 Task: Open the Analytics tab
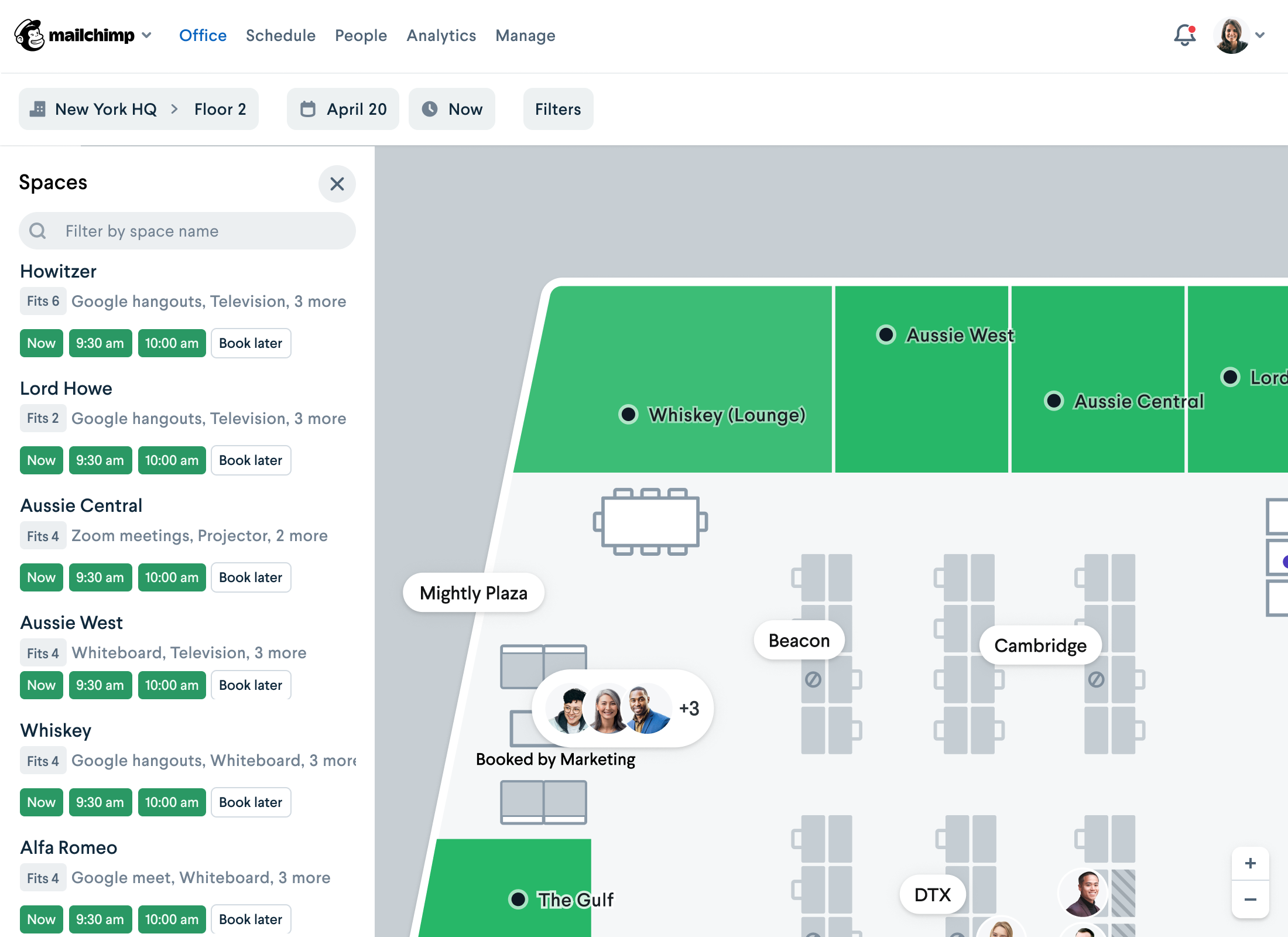click(x=441, y=36)
